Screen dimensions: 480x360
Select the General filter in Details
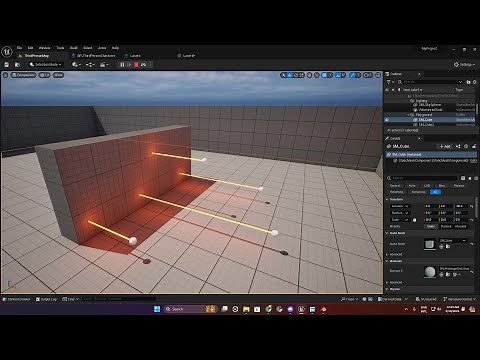(395, 186)
